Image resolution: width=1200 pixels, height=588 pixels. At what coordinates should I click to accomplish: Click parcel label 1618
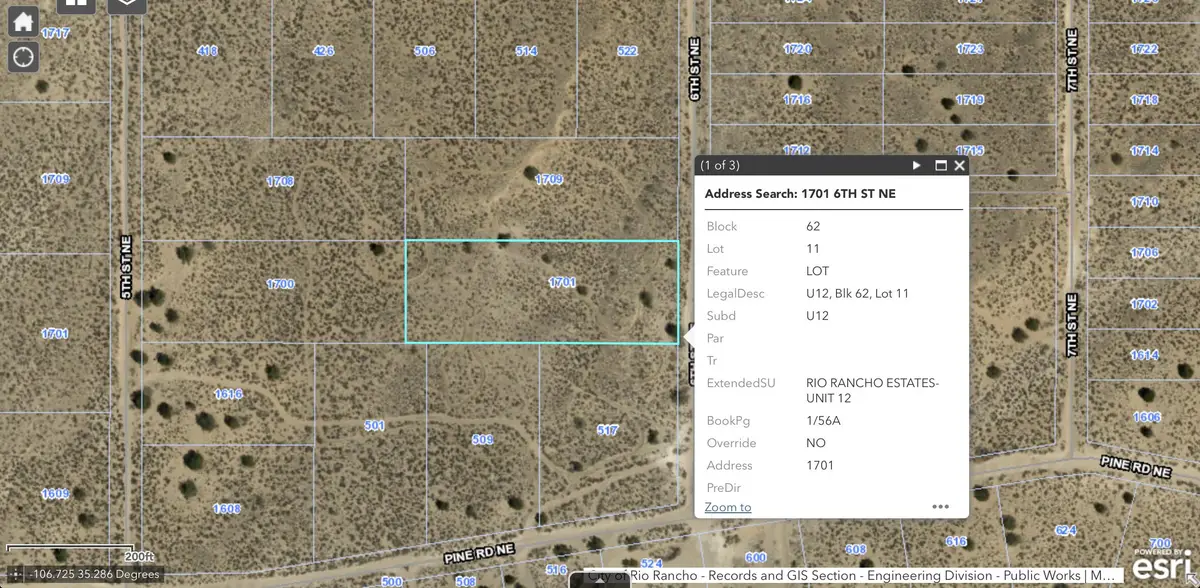click(x=228, y=394)
